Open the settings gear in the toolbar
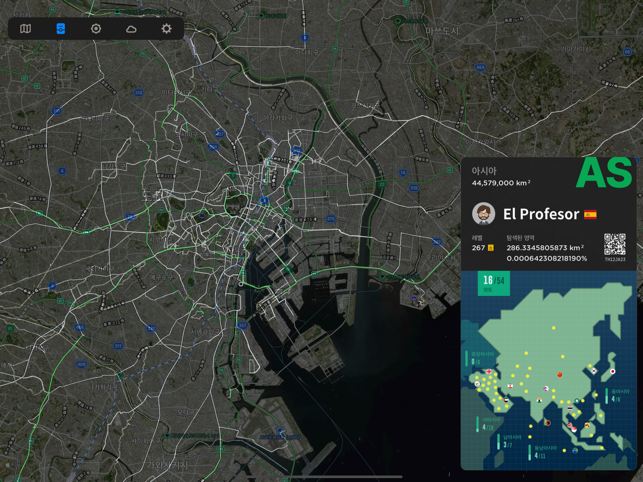Screen dimensions: 643x482 tap(166, 29)
